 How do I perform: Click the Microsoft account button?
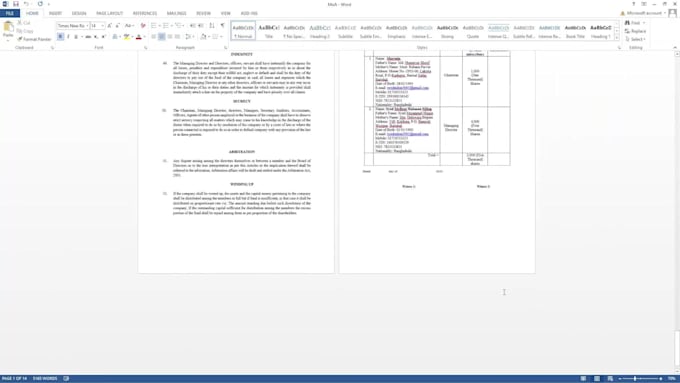point(645,13)
